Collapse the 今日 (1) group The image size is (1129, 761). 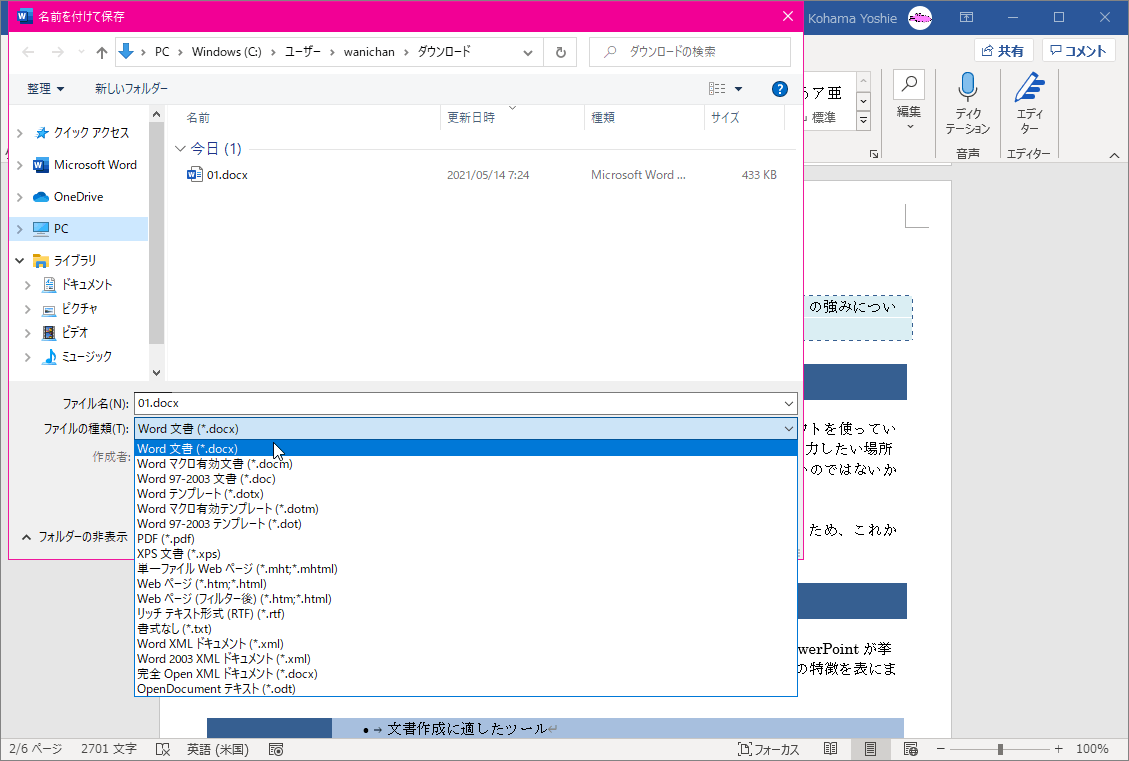click(180, 148)
